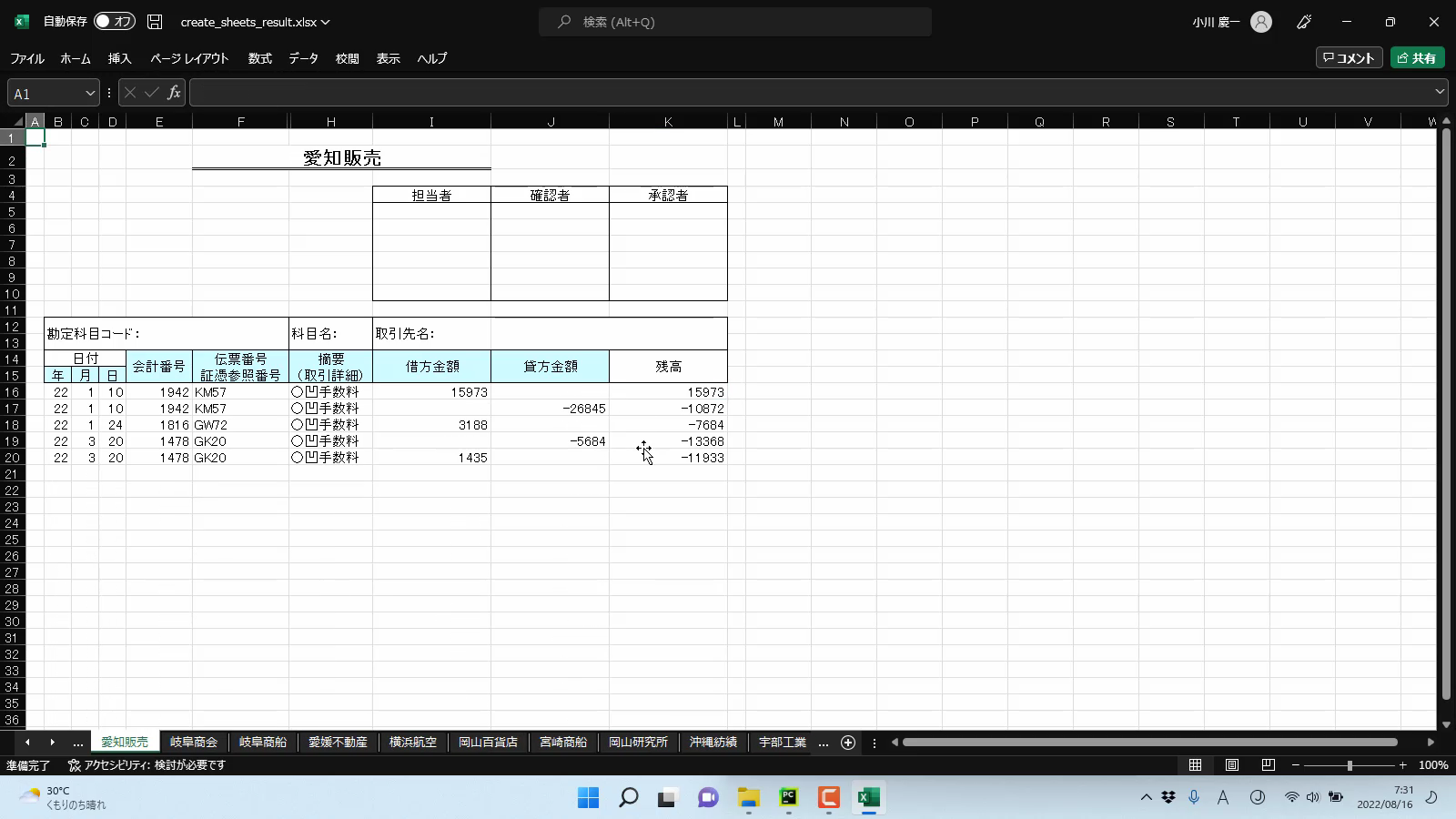Open the file name dropdown in title bar

325,22
